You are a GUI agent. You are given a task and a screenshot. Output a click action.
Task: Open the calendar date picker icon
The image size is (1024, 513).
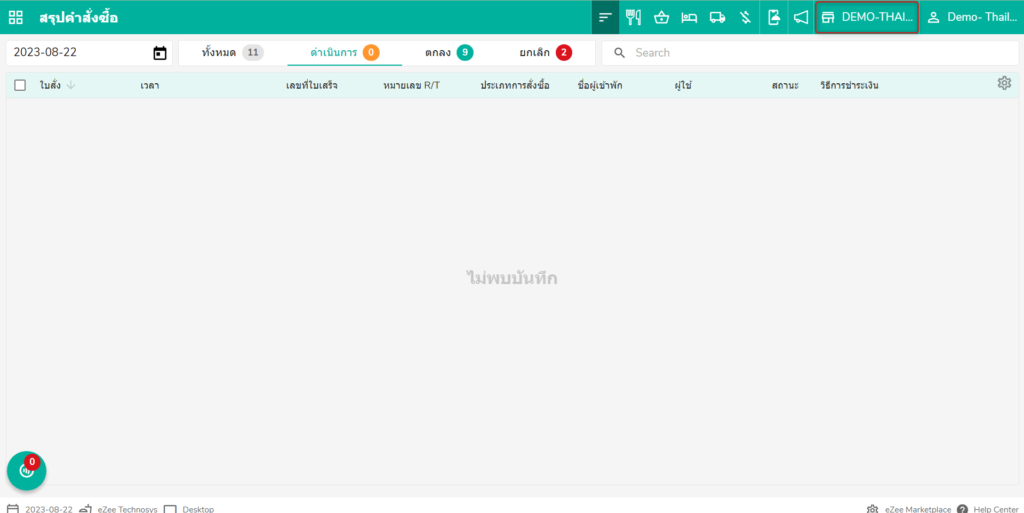click(160, 53)
